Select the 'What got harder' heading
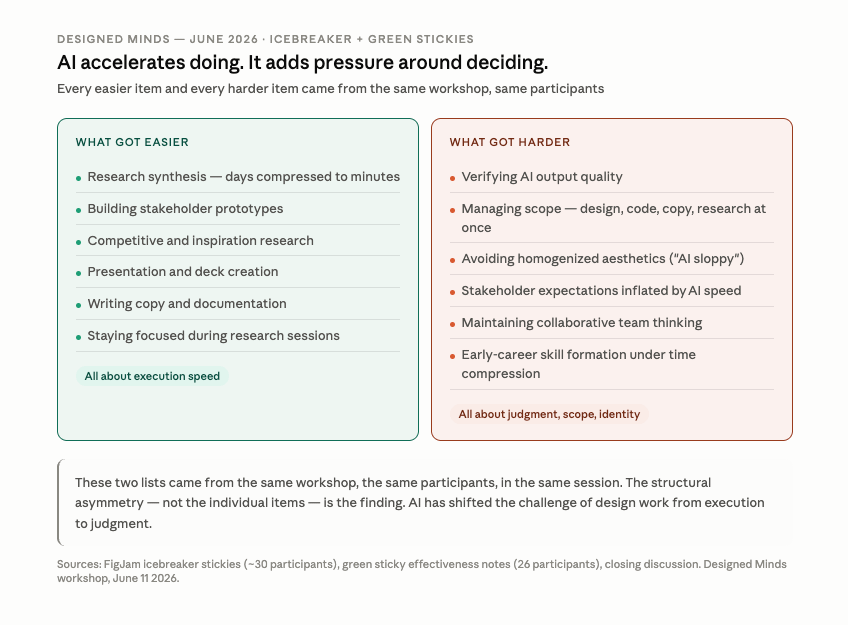Screen dimensions: 848x625 coord(509,142)
